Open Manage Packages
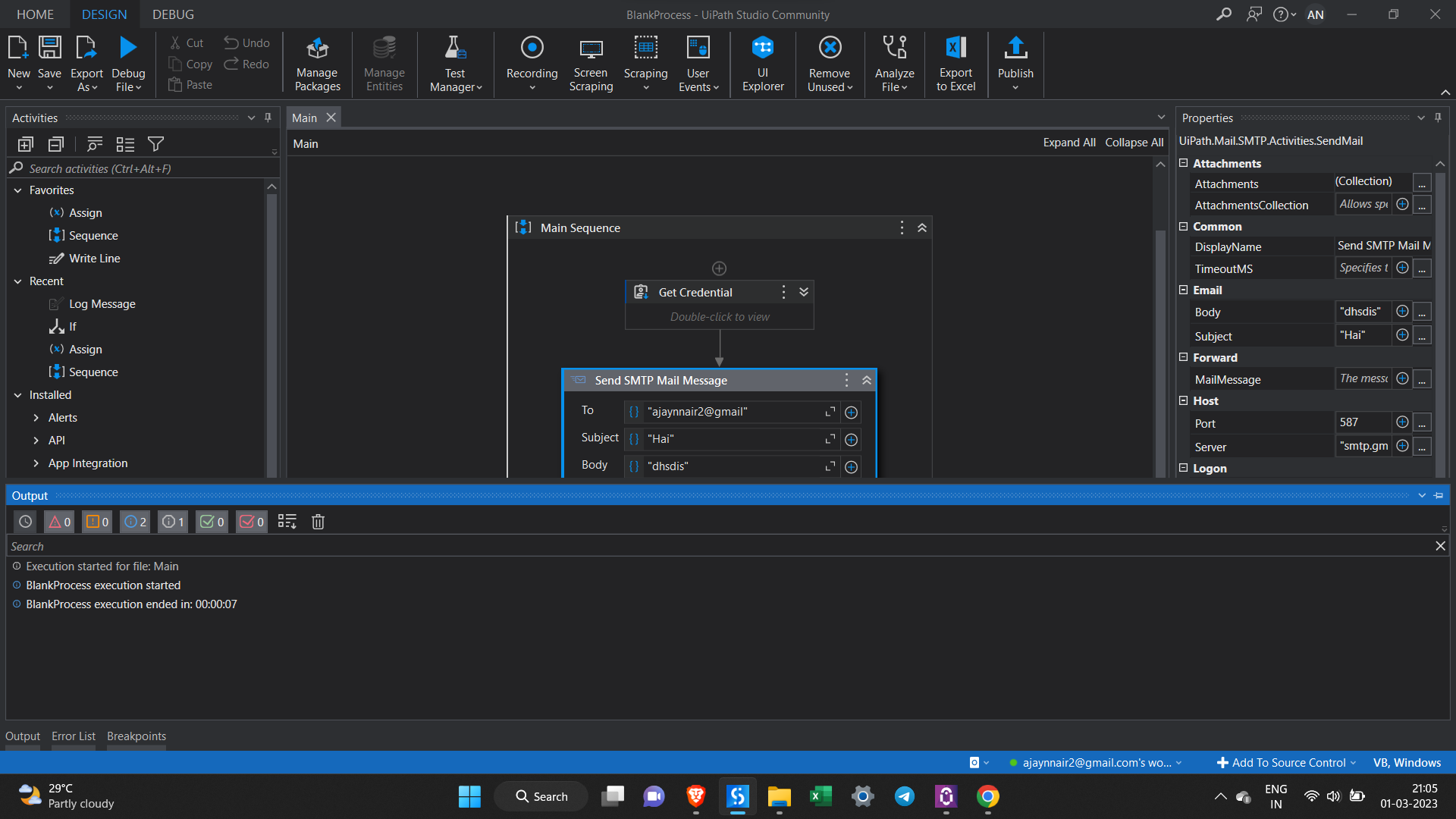This screenshot has width=1456, height=819. click(317, 64)
